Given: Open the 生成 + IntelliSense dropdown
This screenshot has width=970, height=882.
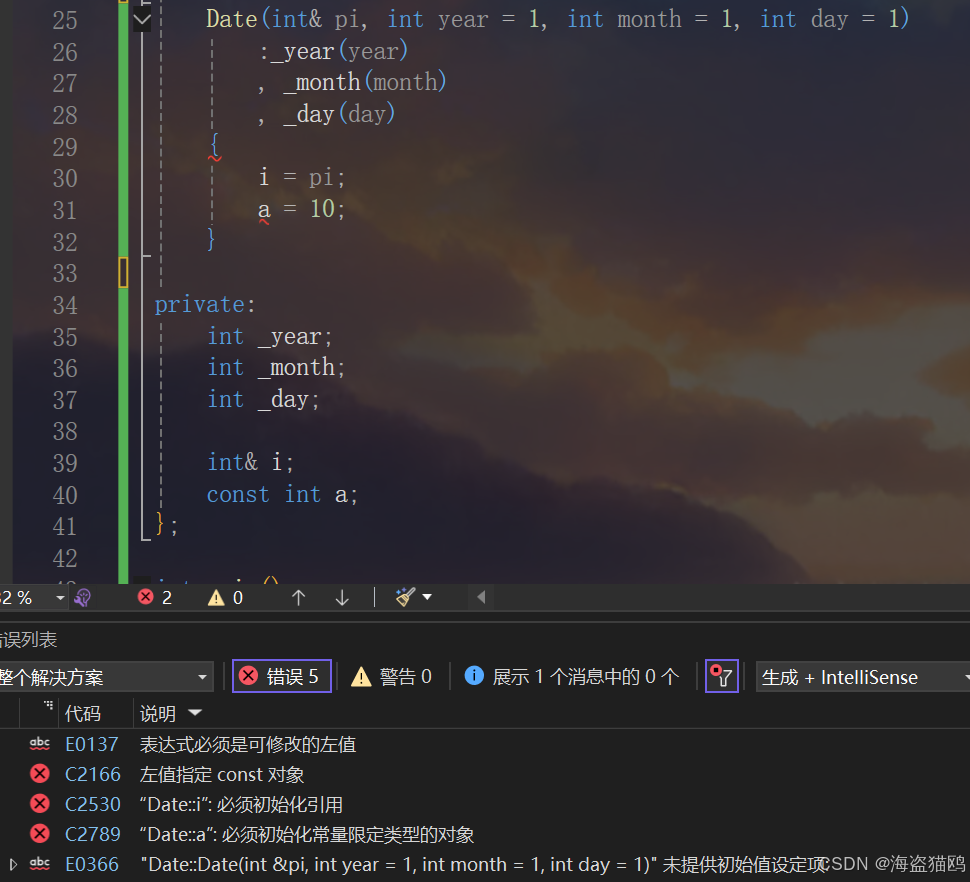Looking at the screenshot, I should pyautogui.click(x=863, y=677).
